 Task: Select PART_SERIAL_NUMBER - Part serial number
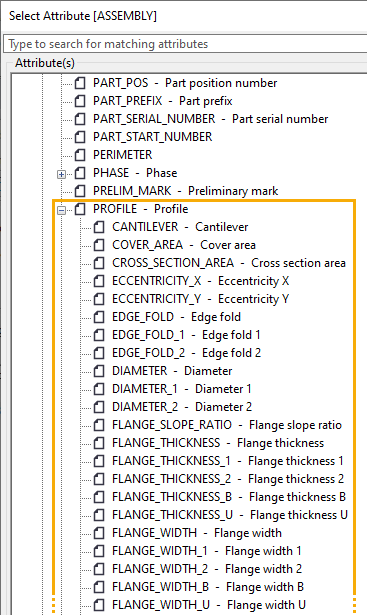point(211,119)
